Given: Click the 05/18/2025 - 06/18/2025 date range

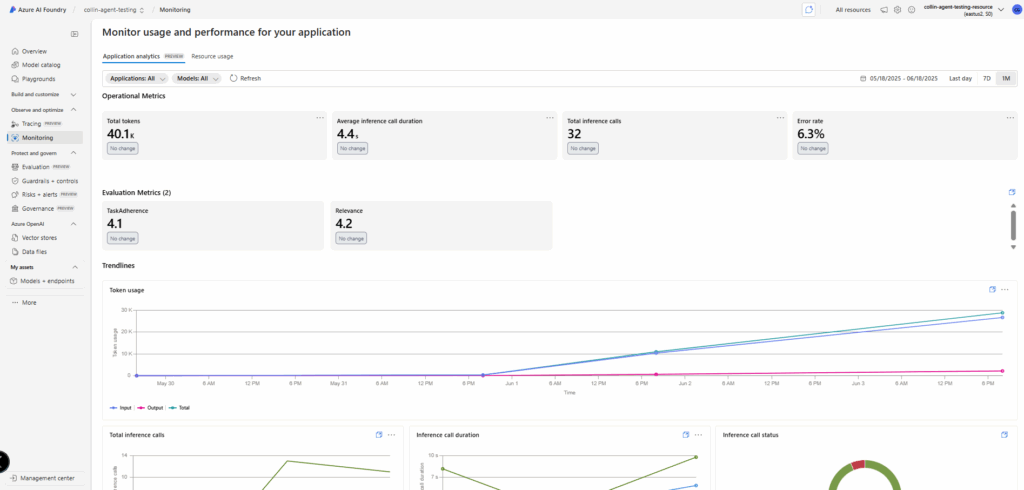Looking at the screenshot, I should pos(903,78).
